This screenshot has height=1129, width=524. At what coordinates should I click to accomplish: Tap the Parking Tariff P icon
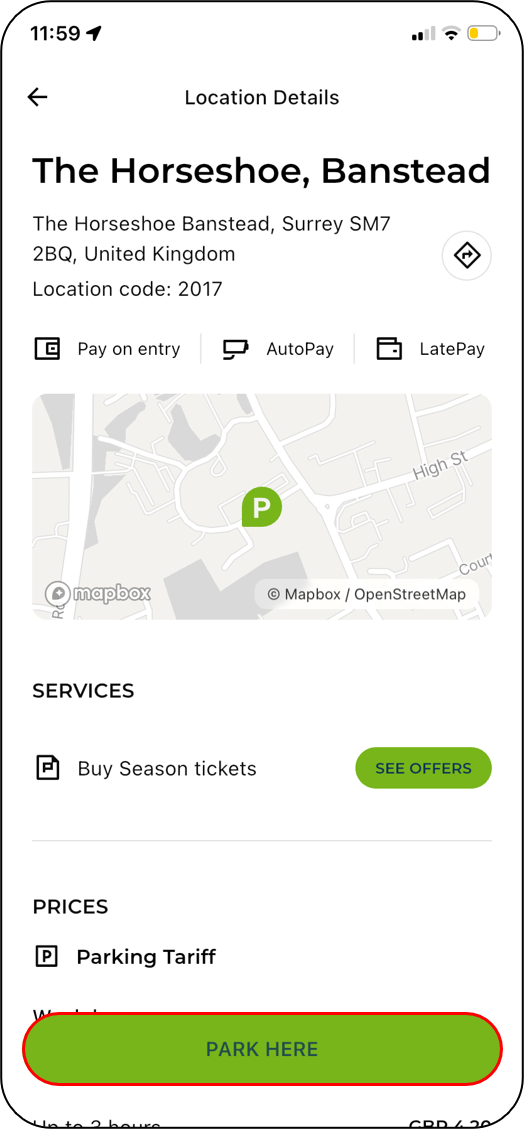pyautogui.click(x=46, y=957)
